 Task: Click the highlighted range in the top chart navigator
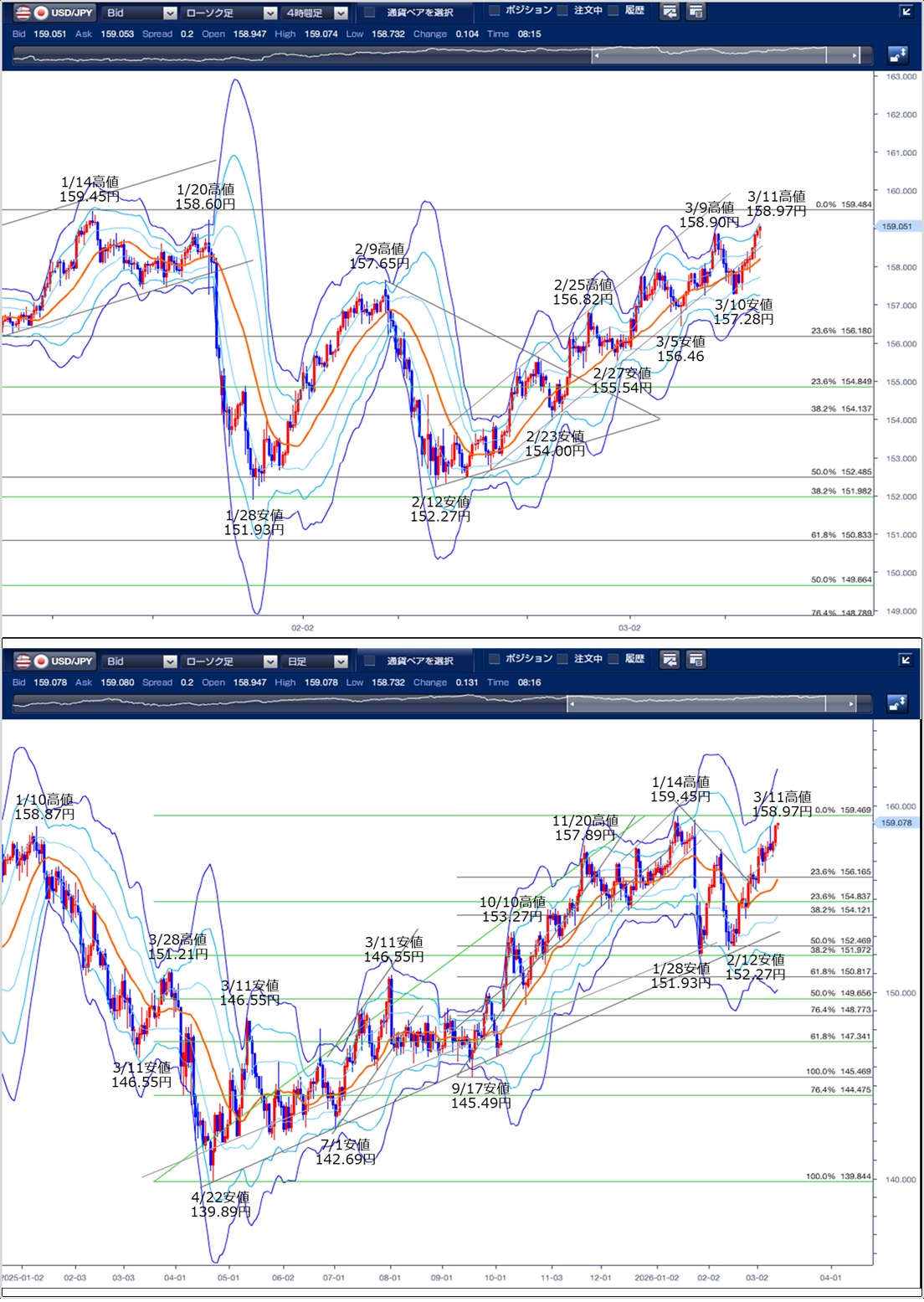711,55
